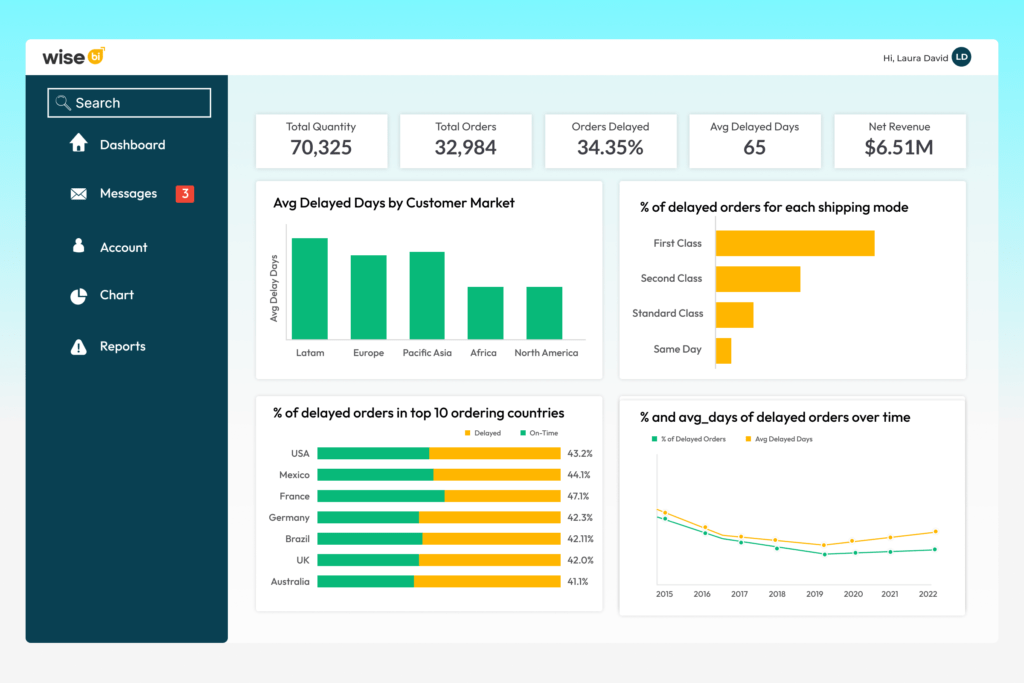Click the magnifier icon in the search bar
1024x683 pixels.
[61, 102]
